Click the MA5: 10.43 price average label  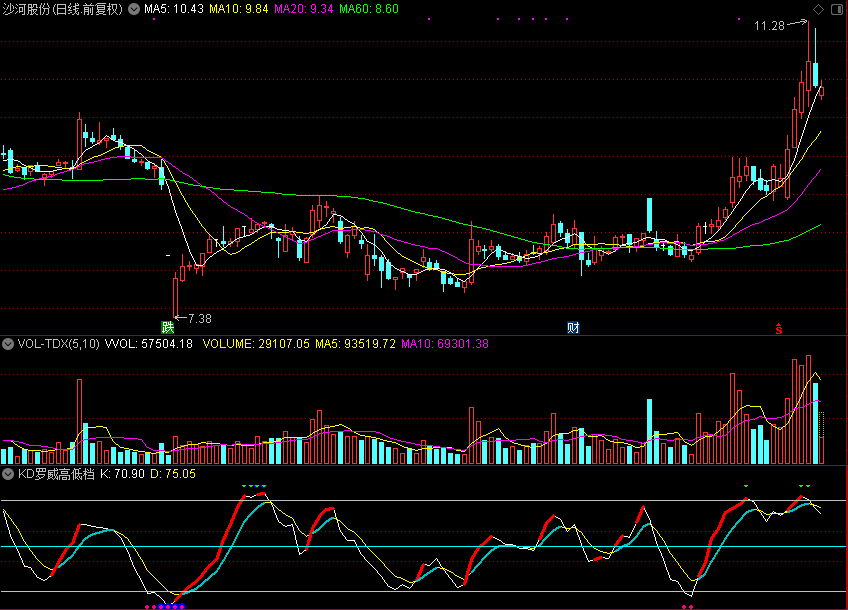(x=174, y=9)
